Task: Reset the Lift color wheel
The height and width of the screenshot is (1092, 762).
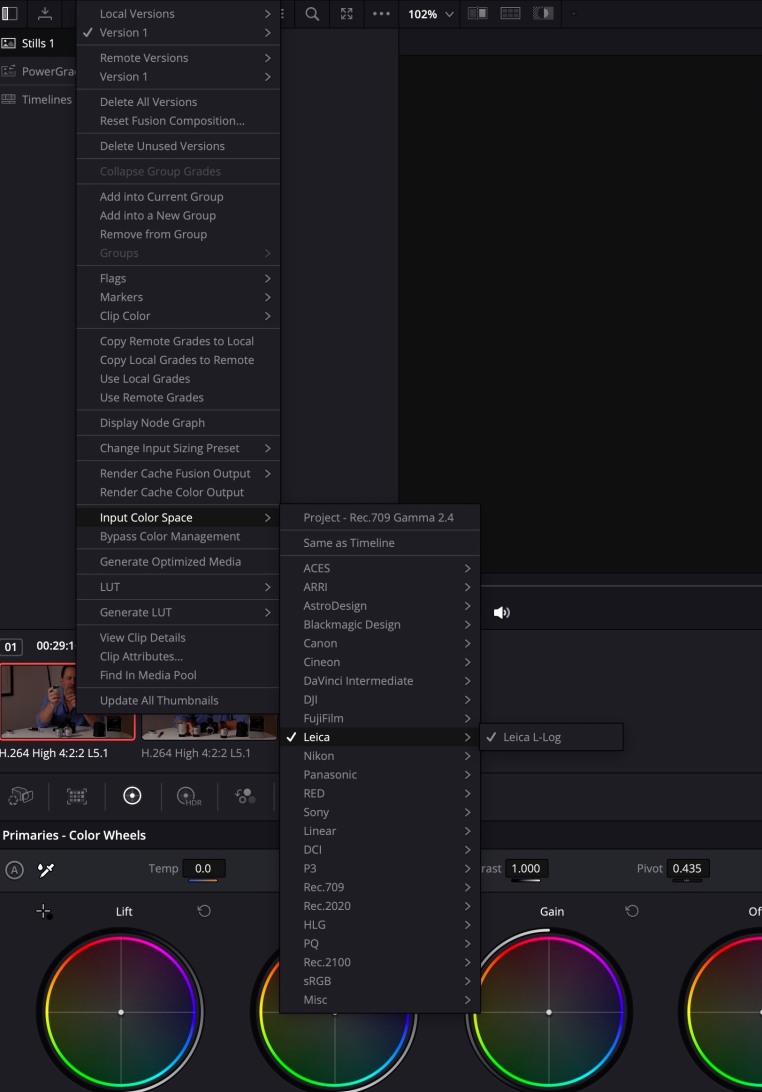Action: point(204,911)
